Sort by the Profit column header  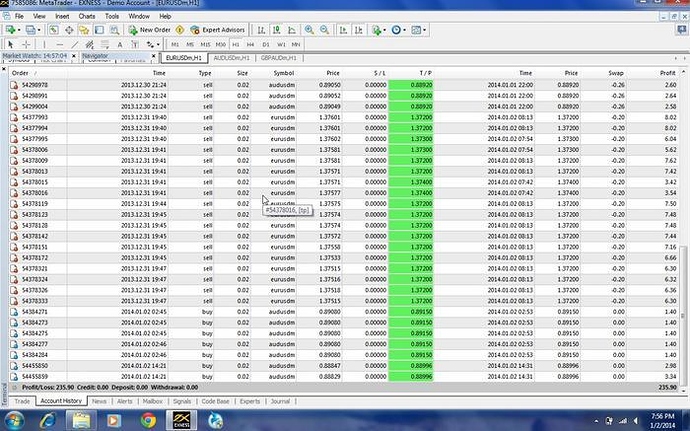(668, 73)
